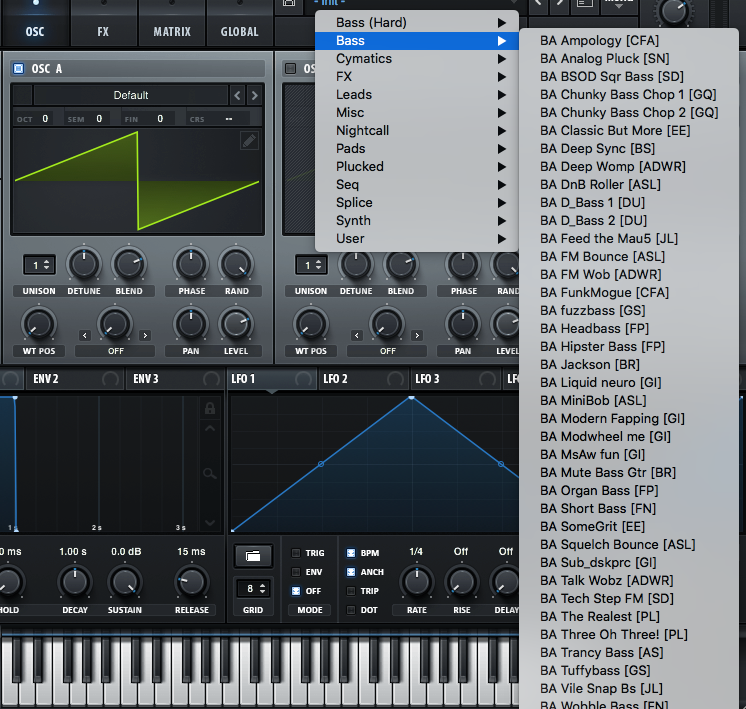The width and height of the screenshot is (746, 709).
Task: Select the ENV 3 tab
Action: point(174,379)
